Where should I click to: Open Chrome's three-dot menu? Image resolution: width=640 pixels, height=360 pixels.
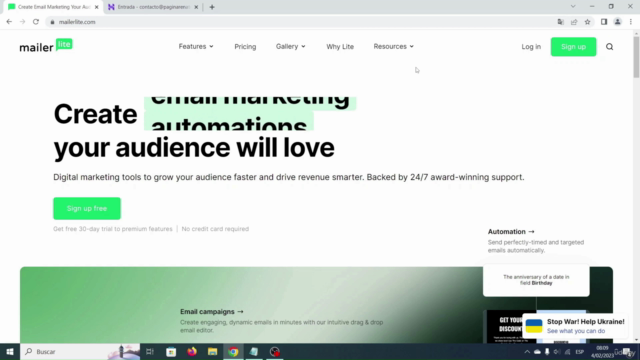pos(631,22)
